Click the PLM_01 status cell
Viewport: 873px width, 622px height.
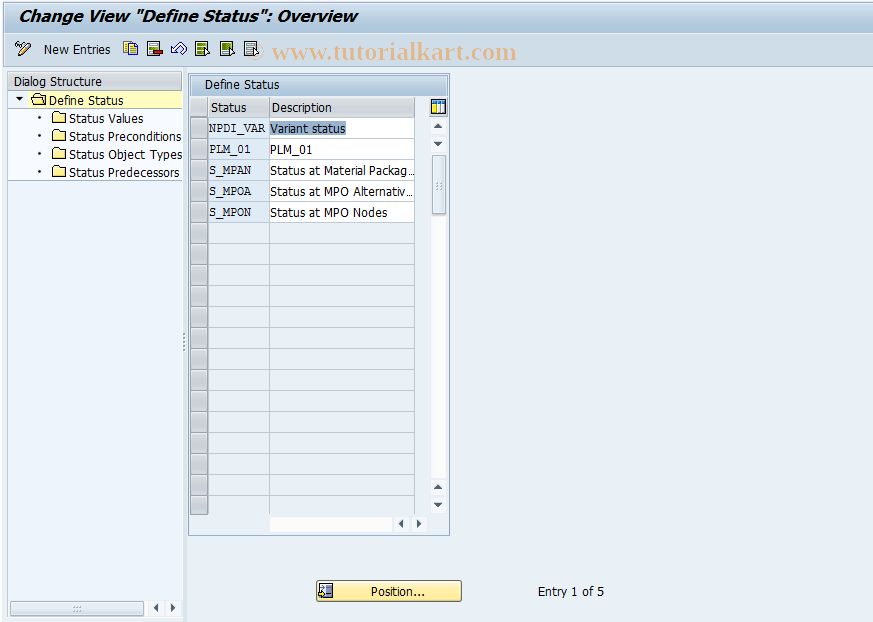(238, 149)
